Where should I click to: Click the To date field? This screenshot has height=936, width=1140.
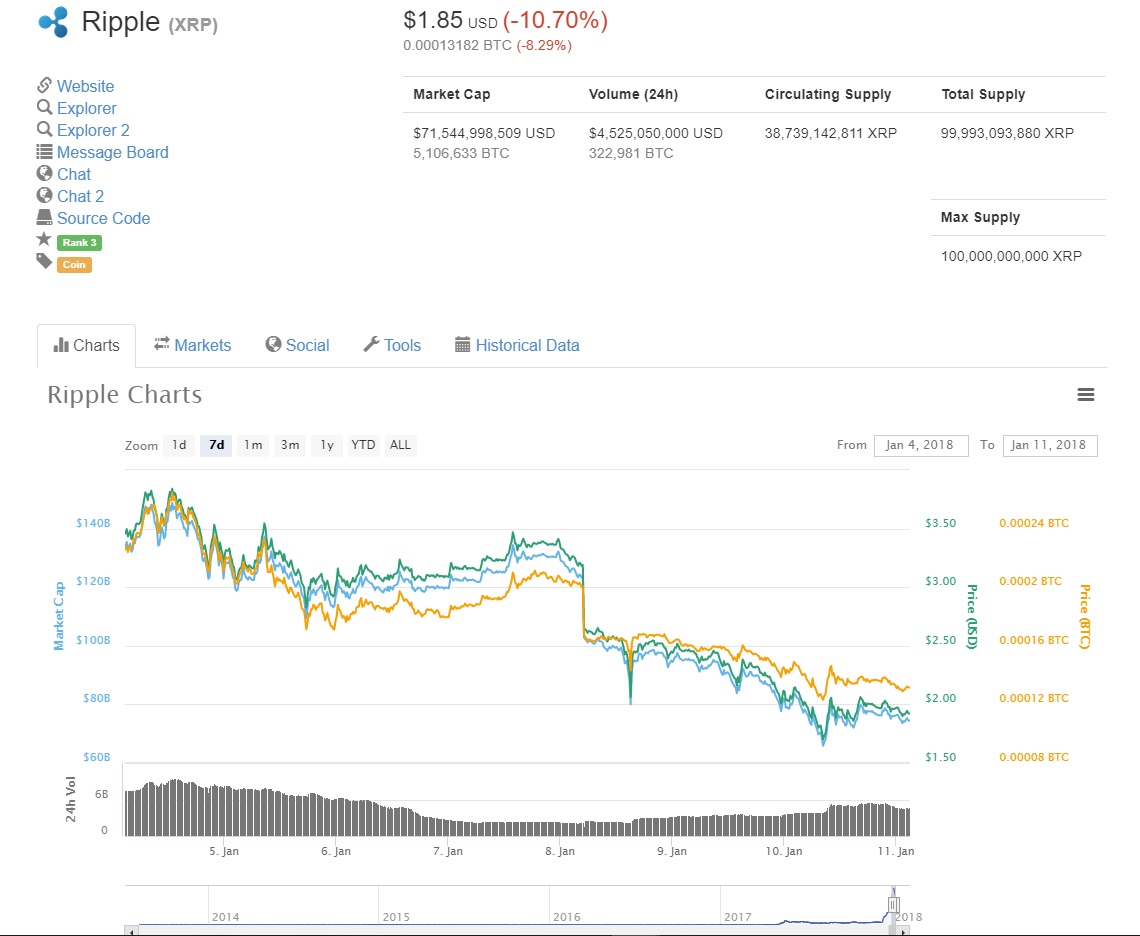tap(1050, 445)
